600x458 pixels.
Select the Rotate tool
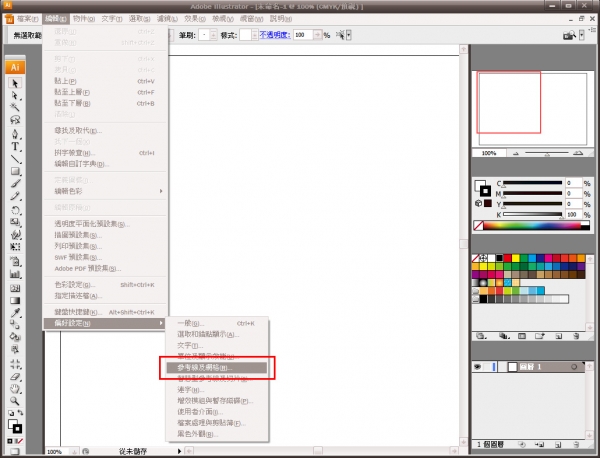(x=15, y=210)
